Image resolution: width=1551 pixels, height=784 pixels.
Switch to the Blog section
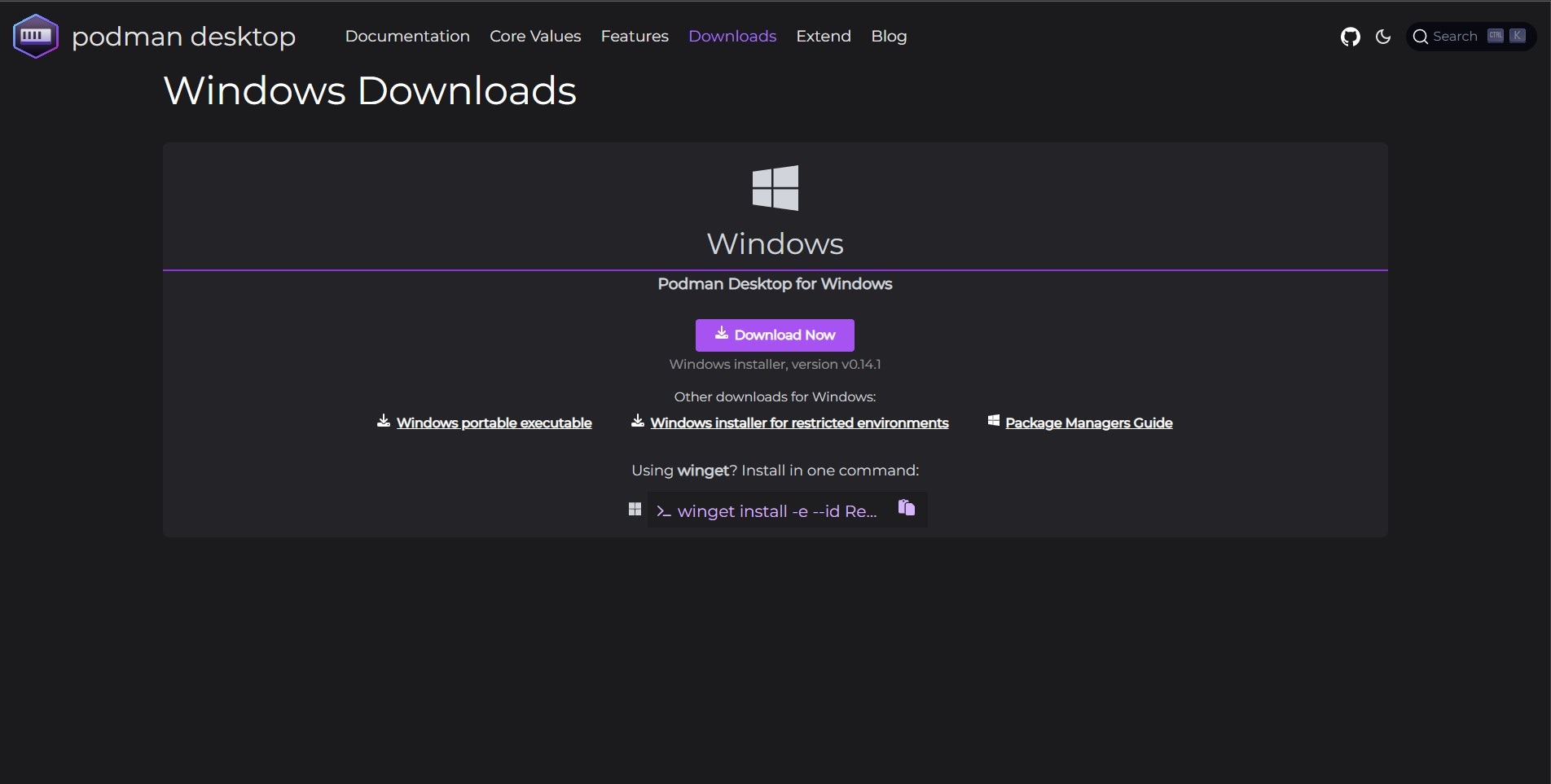(x=888, y=36)
